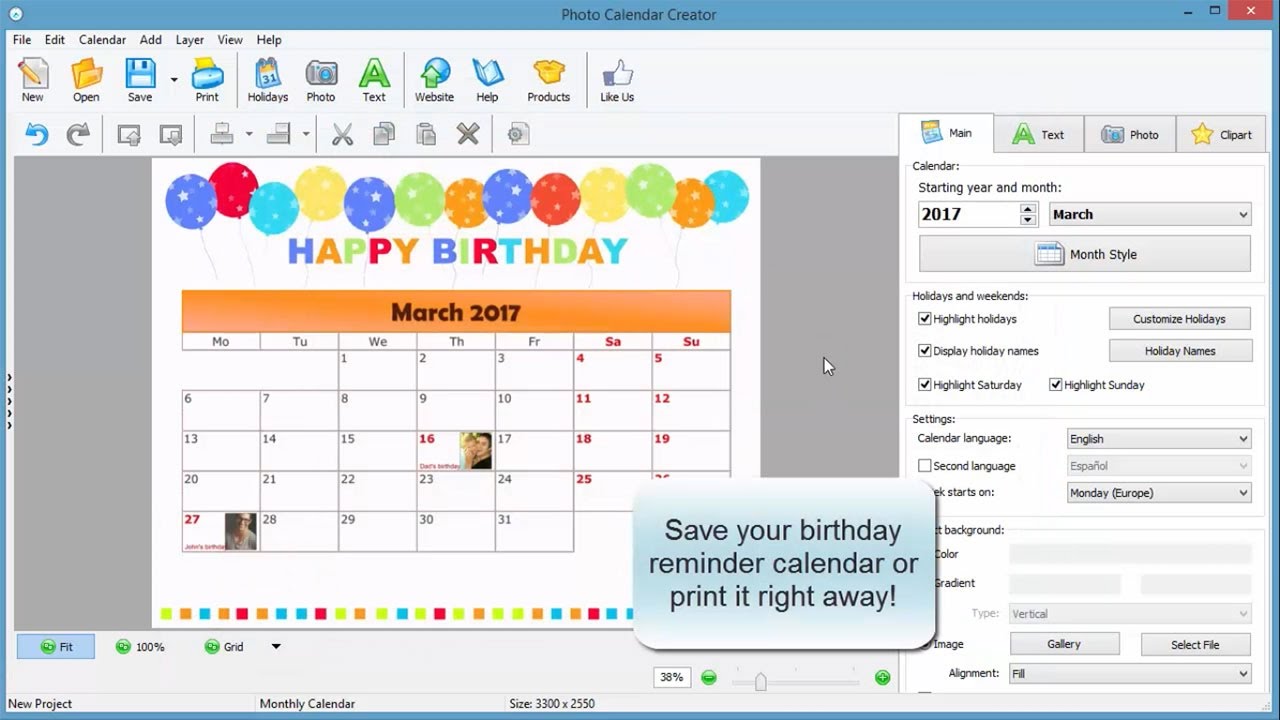Image resolution: width=1280 pixels, height=720 pixels.
Task: Open the Help toolbar icon
Action: pyautogui.click(x=487, y=80)
